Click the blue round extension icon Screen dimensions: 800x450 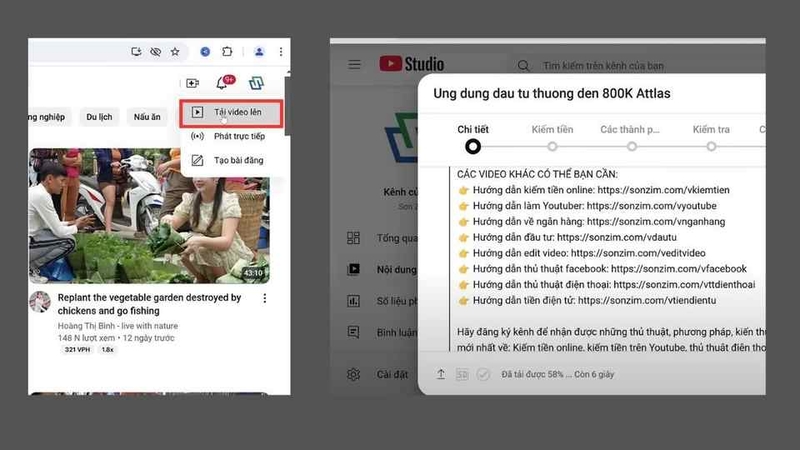coord(205,52)
